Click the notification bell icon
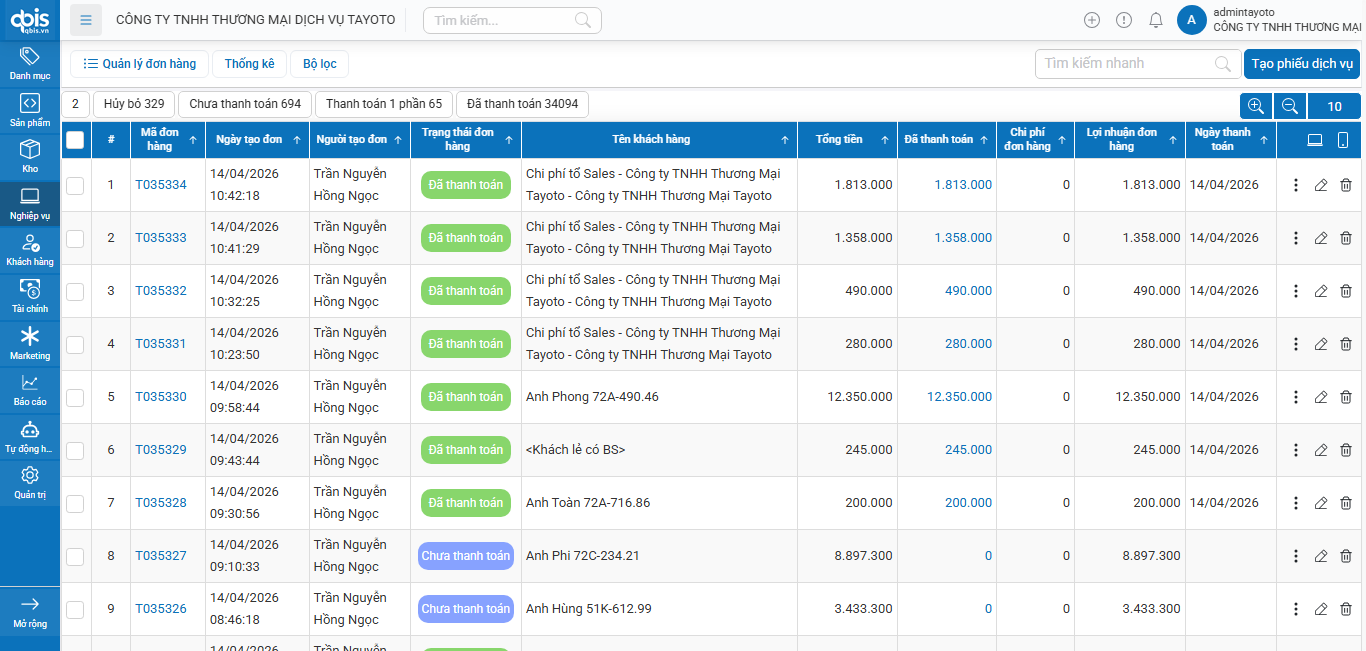 tap(1155, 20)
